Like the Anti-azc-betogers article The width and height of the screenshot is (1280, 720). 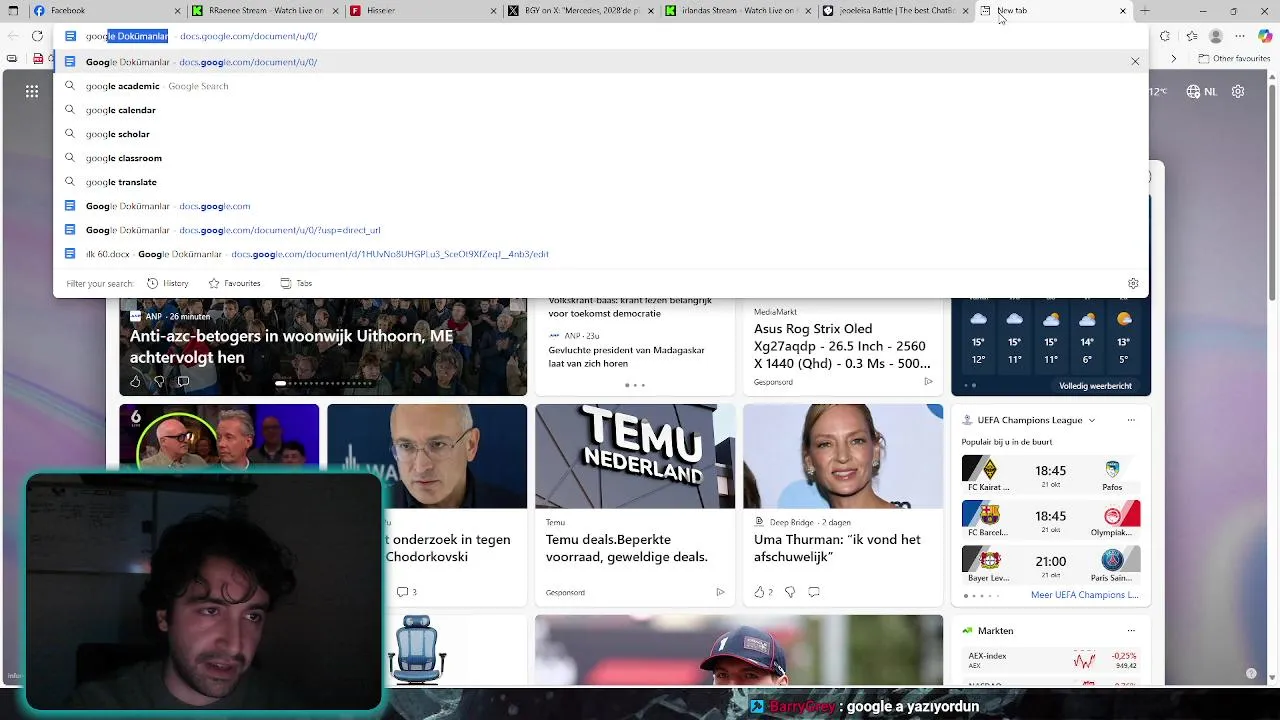[135, 381]
